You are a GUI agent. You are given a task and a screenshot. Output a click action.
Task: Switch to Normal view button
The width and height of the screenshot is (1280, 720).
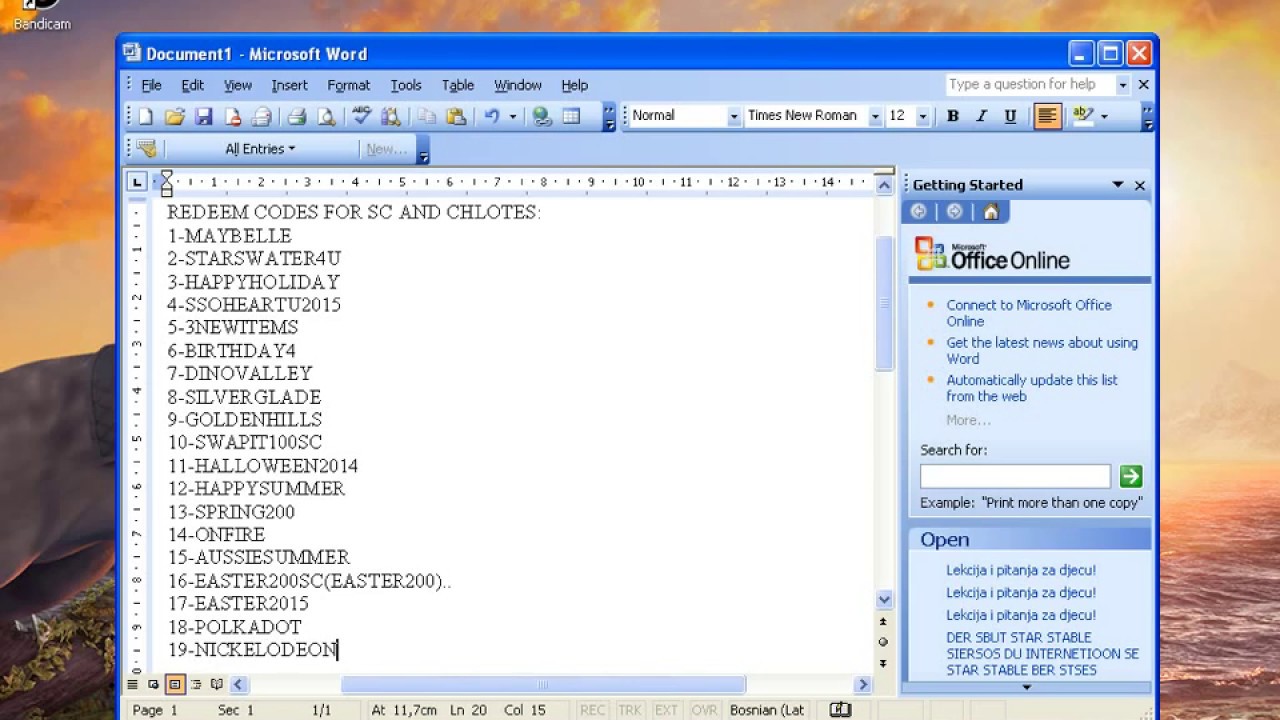coord(132,685)
